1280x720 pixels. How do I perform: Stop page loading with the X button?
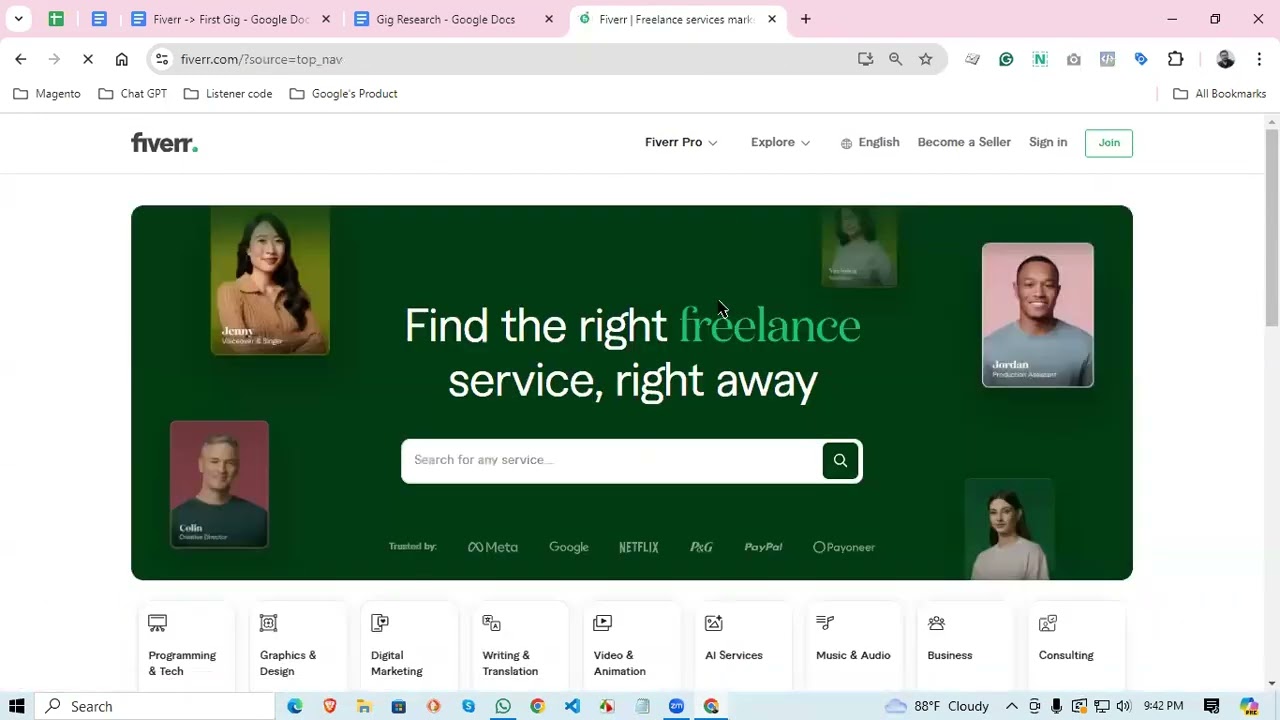tap(88, 59)
